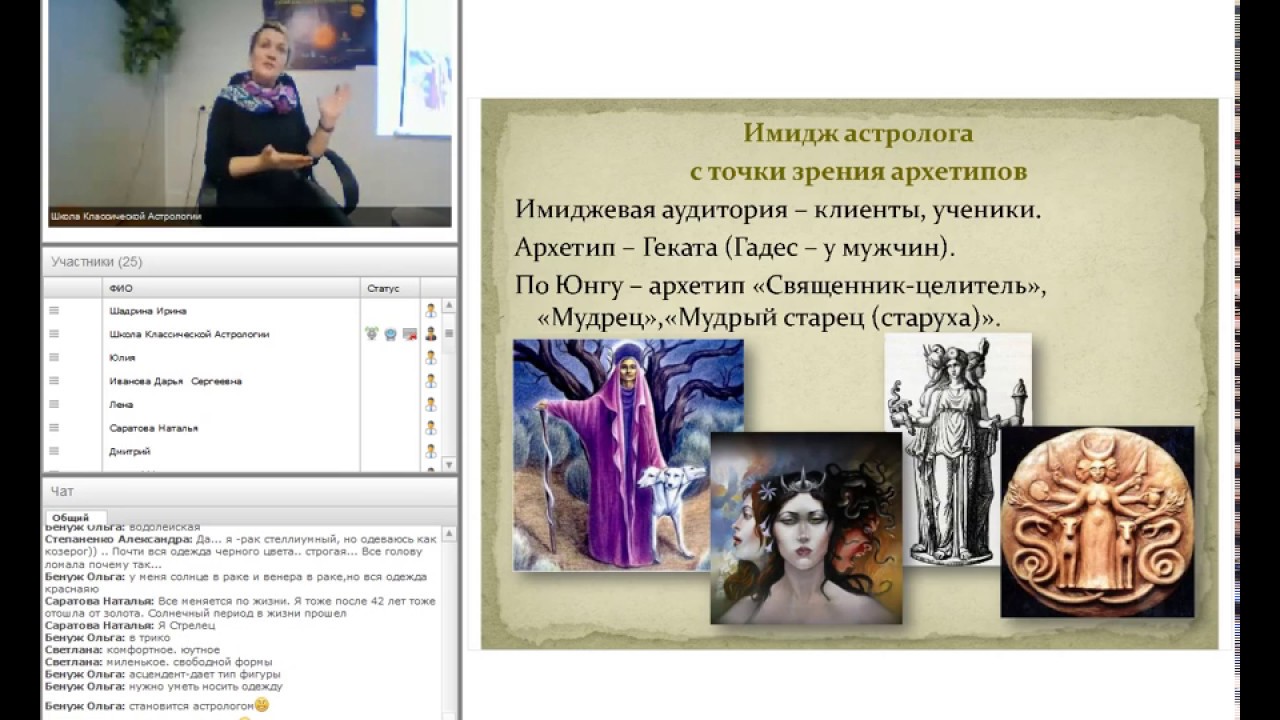Select participant name Шадрина Ирина
Viewport: 1280px width, 720px height.
[x=148, y=311]
